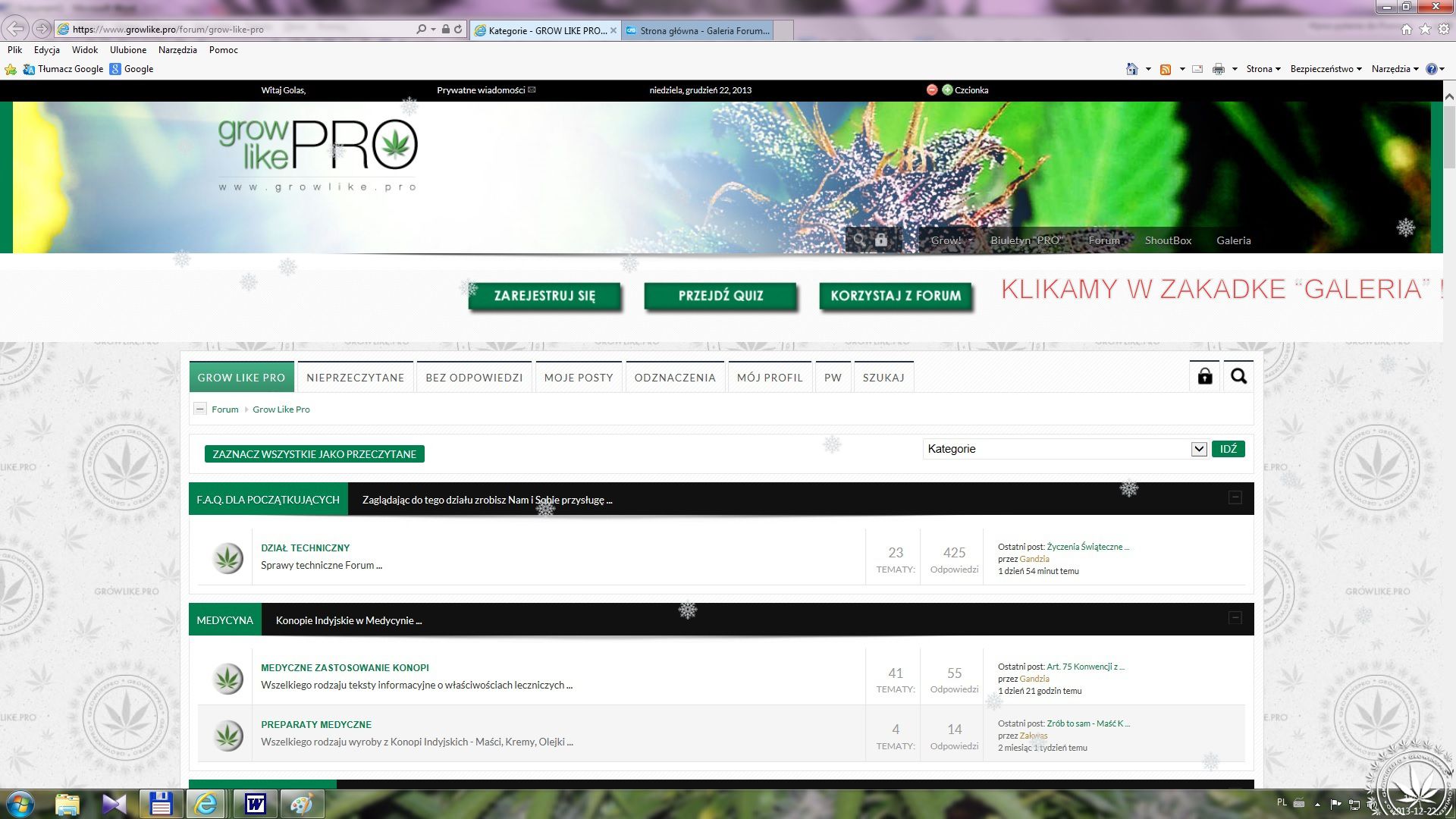The image size is (1456, 819).
Task: Increase font size with green plus icon
Action: pyautogui.click(x=947, y=89)
